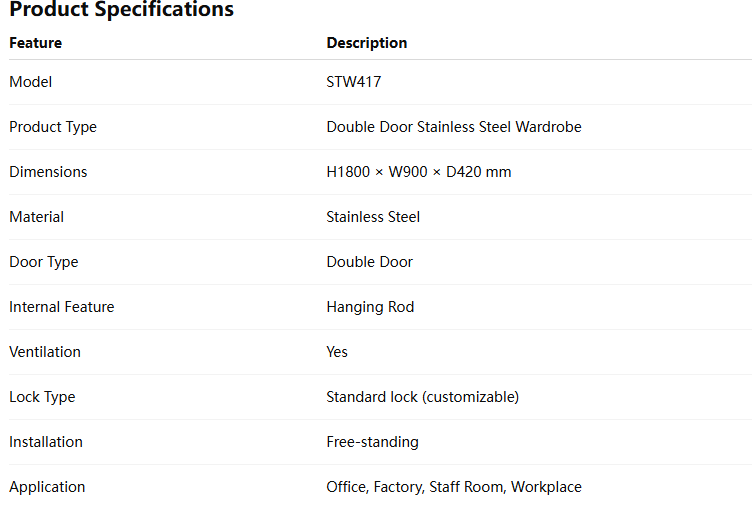The width and height of the screenshot is (752, 525).
Task: Select Office, Factory, Staff Room, Workplace text
Action: [x=454, y=488]
